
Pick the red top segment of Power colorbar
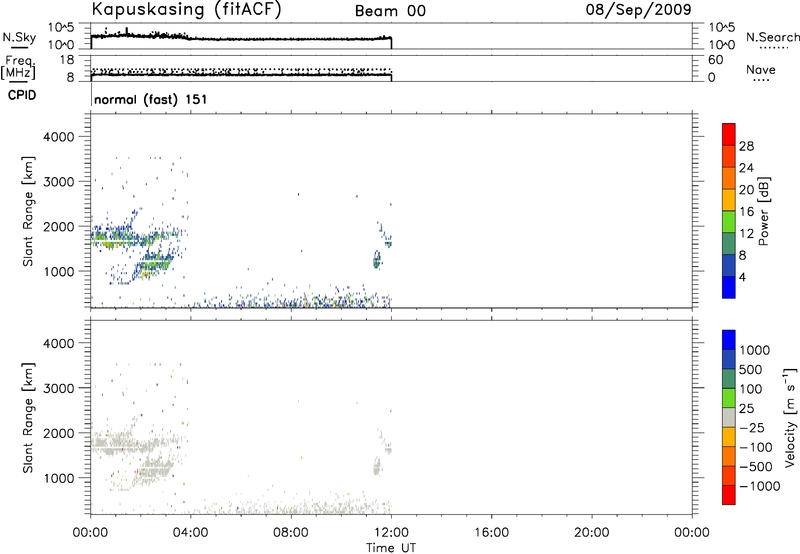729,134
